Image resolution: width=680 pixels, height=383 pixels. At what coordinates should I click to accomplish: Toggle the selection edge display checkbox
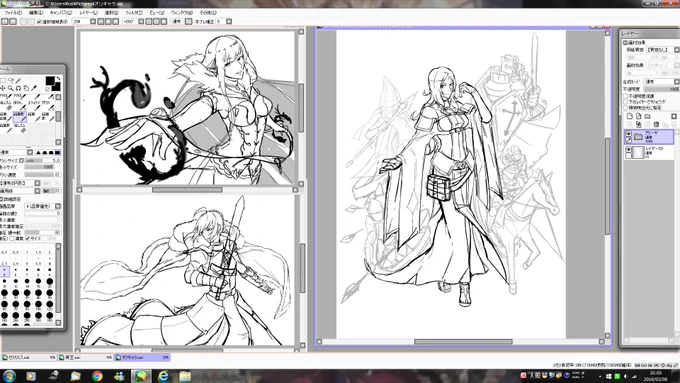39,21
